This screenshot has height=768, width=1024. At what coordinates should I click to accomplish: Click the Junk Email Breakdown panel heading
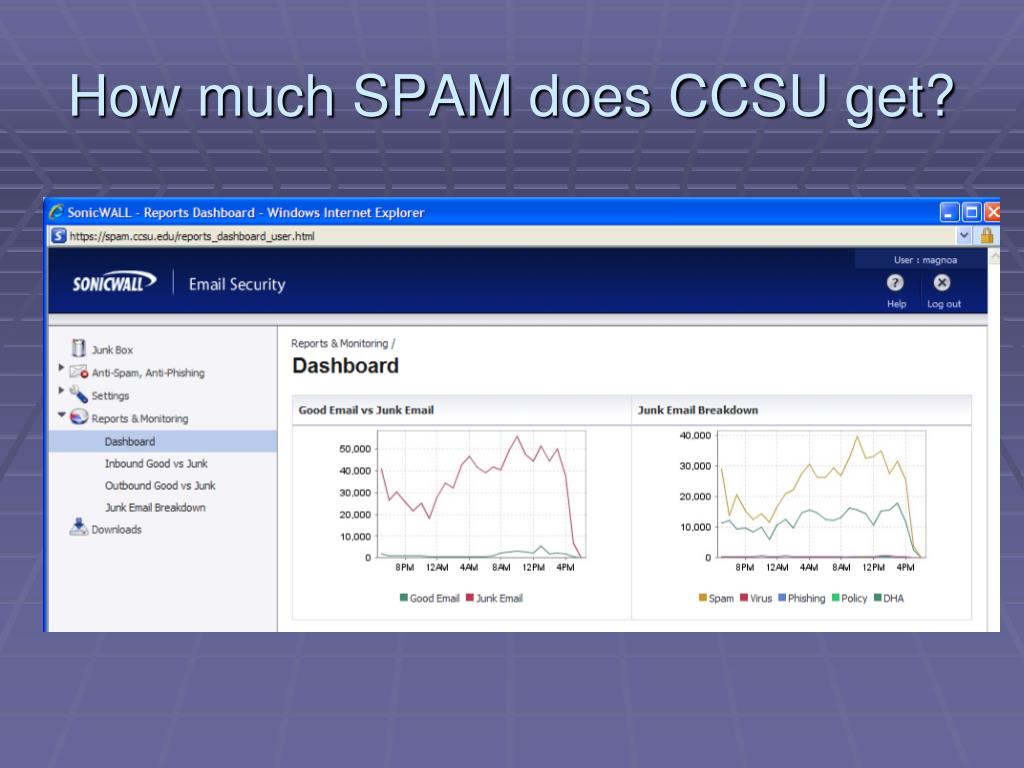tap(698, 410)
